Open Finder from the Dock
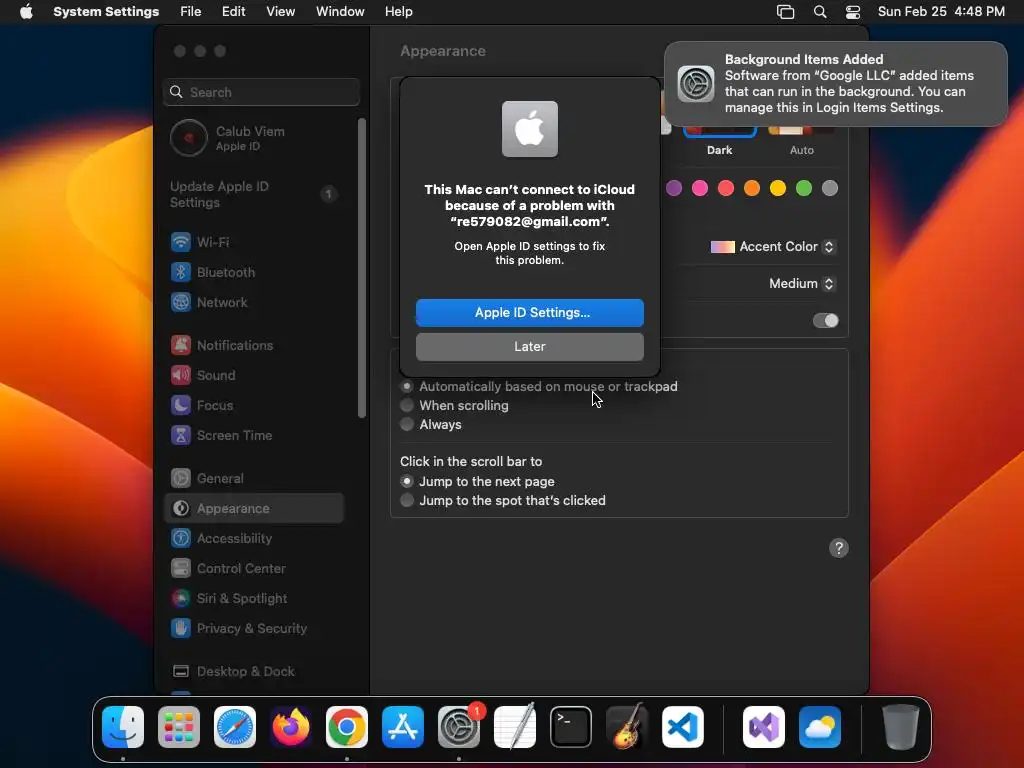 (x=123, y=727)
